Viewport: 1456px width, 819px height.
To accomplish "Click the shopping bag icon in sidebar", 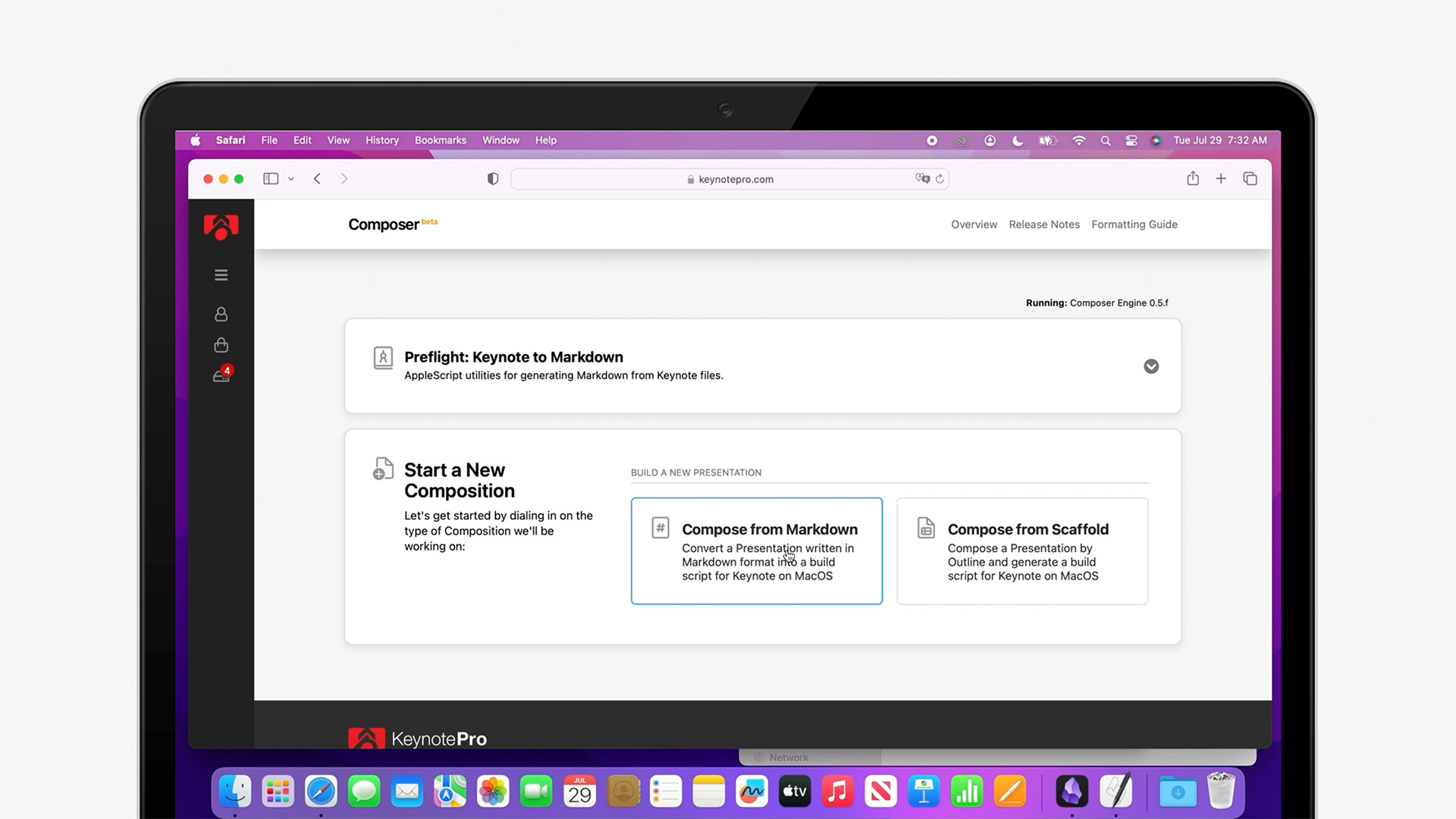I will [221, 345].
